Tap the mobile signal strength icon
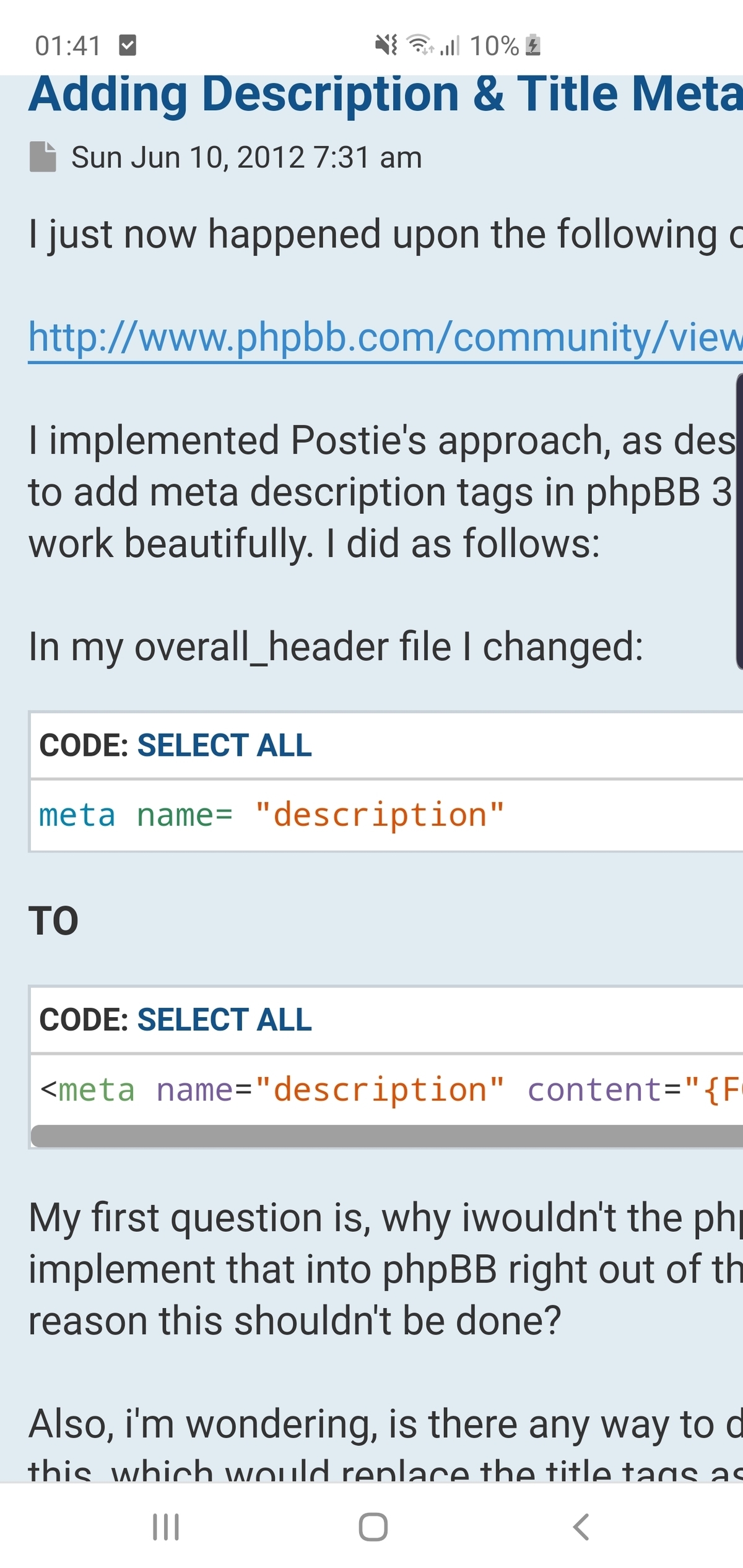Image resolution: width=743 pixels, height=1568 pixels. pyautogui.click(x=450, y=46)
